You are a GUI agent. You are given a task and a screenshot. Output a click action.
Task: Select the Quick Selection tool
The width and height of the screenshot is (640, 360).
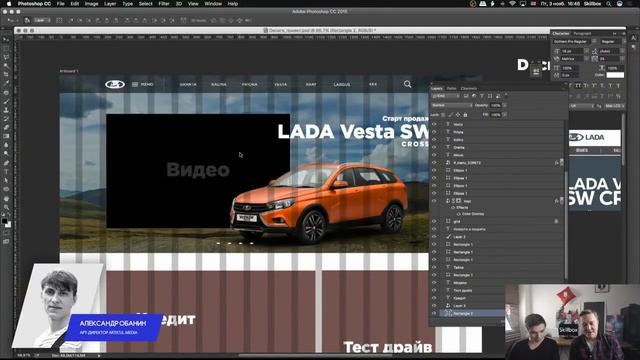click(x=6, y=66)
